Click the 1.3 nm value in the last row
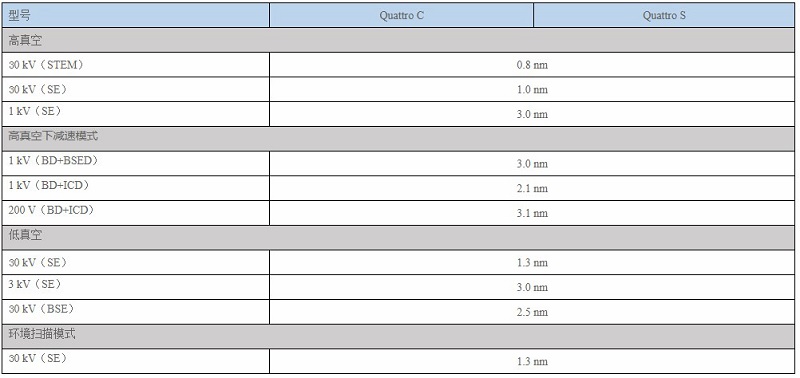Screen dimensions: 800x378 532,361
